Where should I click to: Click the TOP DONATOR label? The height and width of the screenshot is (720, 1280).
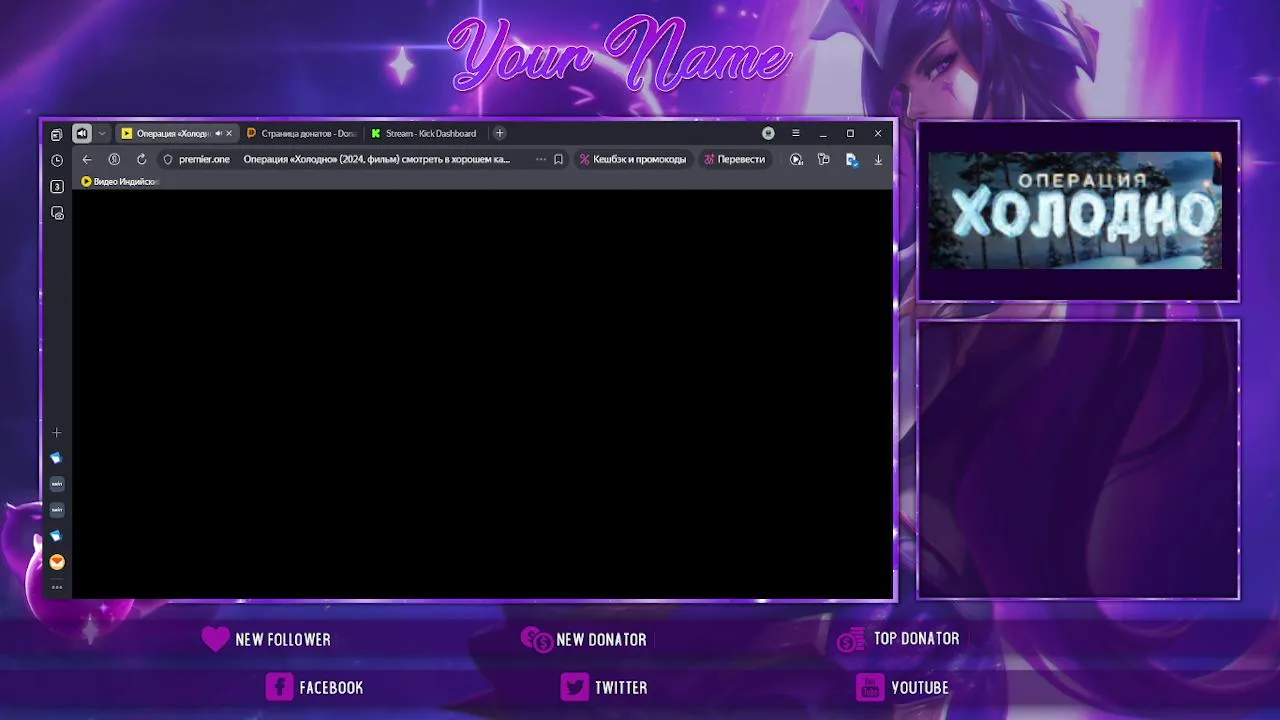(x=917, y=639)
